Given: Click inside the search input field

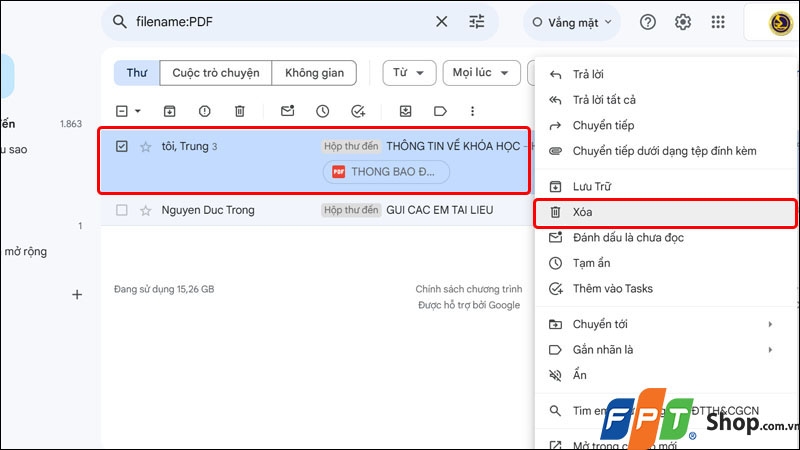Looking at the screenshot, I should click(x=281, y=22).
